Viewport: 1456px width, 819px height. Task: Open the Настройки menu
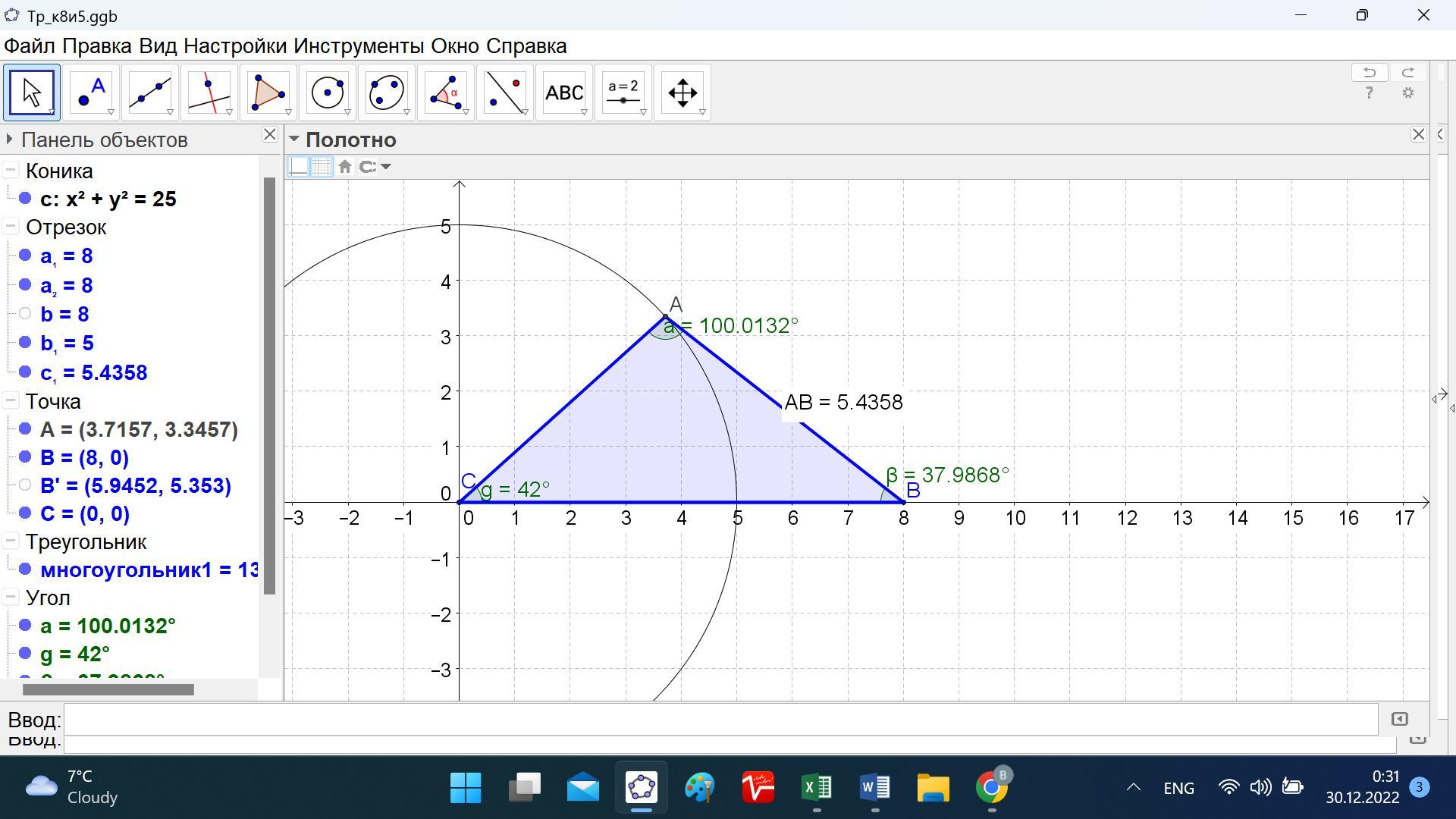coord(235,46)
